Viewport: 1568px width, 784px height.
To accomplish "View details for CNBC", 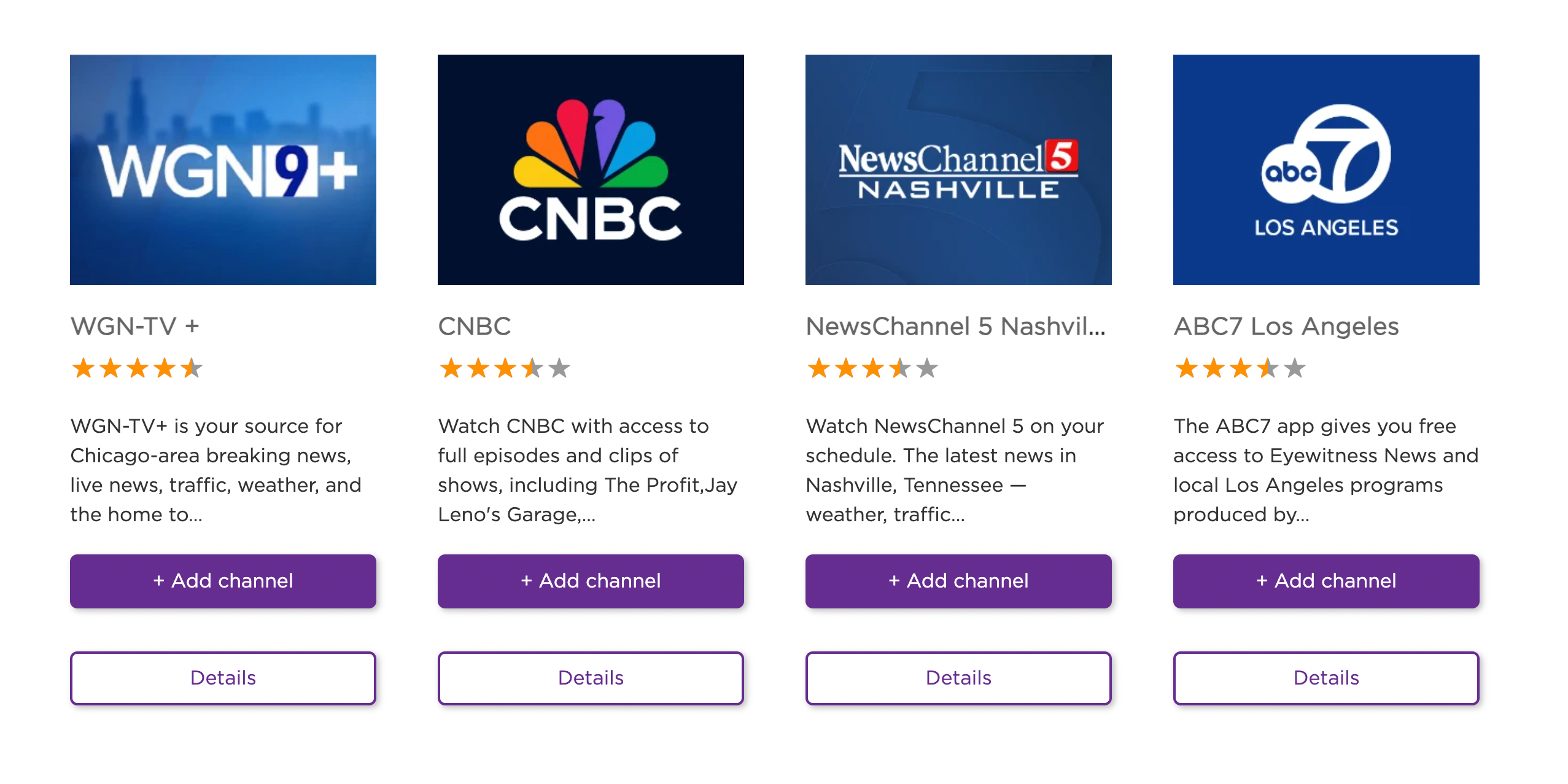I will [x=590, y=678].
